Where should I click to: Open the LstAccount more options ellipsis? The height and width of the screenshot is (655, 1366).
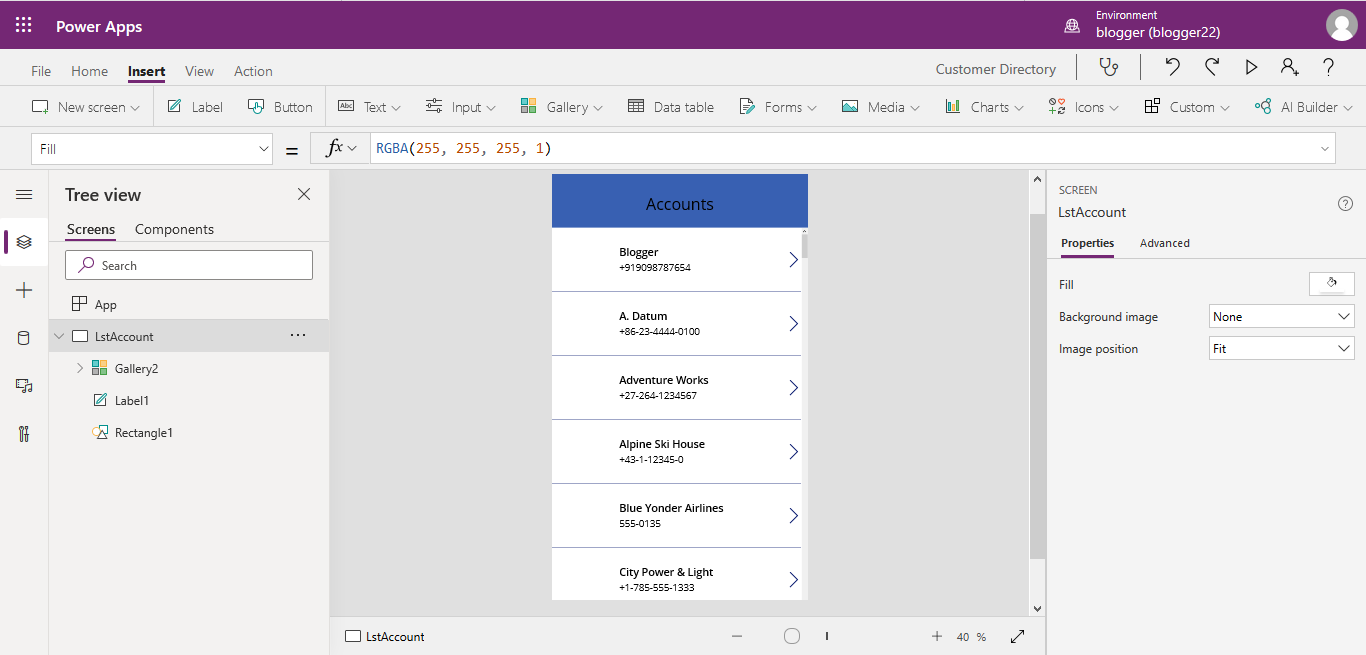coord(298,336)
